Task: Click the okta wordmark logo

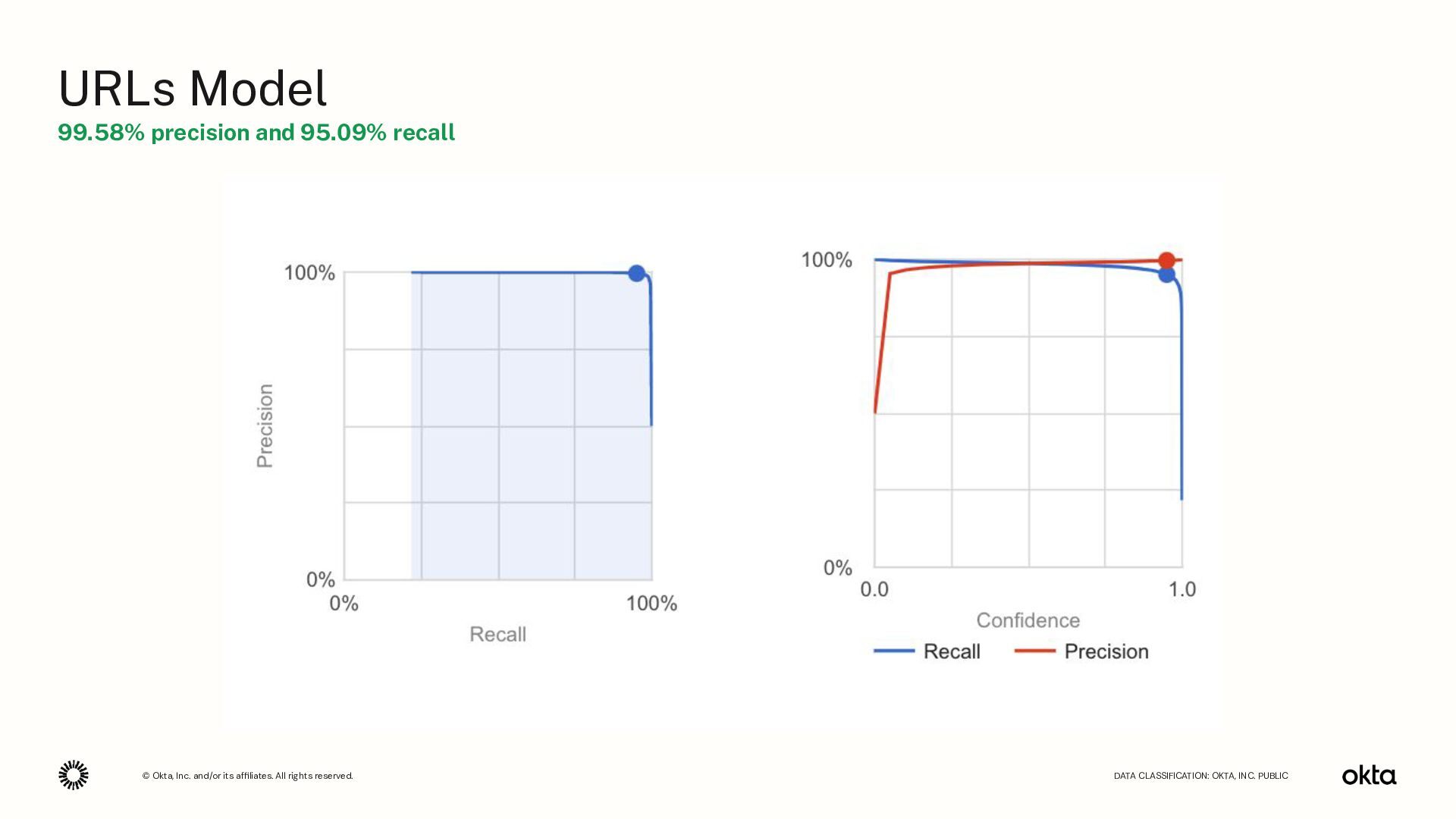Action: [x=1369, y=775]
